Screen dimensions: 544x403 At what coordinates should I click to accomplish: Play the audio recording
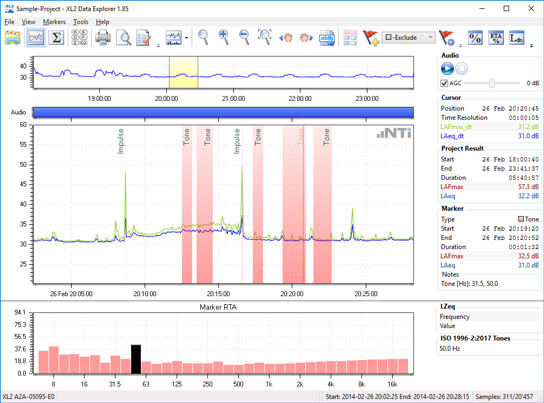point(447,68)
